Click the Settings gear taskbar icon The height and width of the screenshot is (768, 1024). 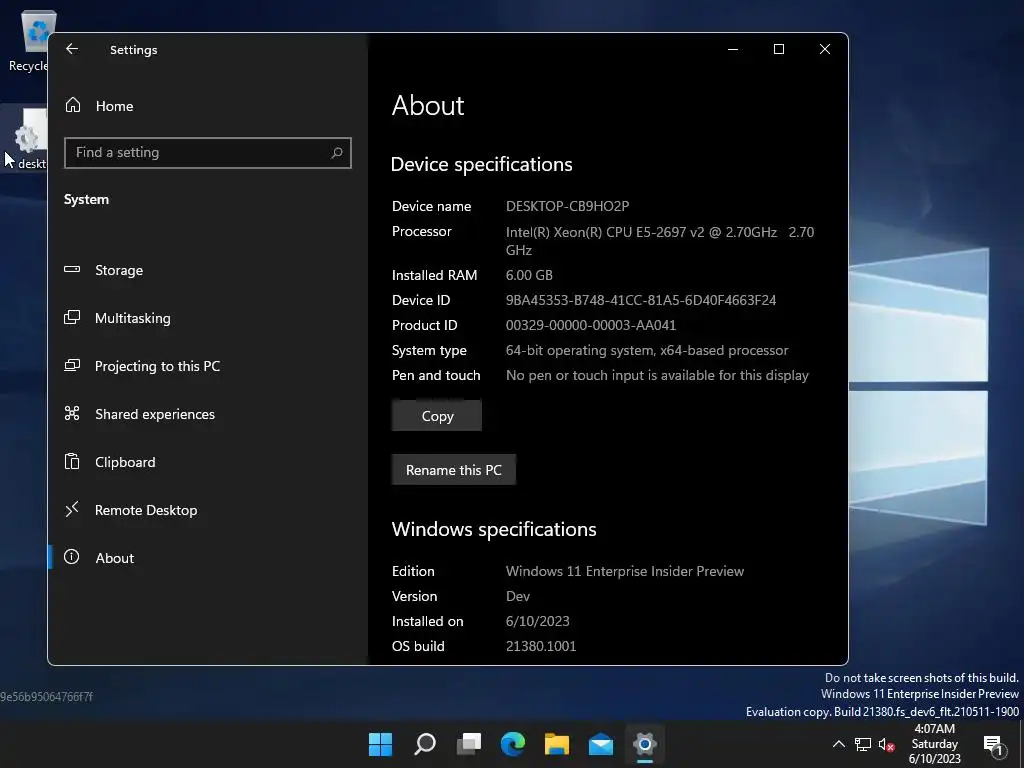click(x=645, y=744)
